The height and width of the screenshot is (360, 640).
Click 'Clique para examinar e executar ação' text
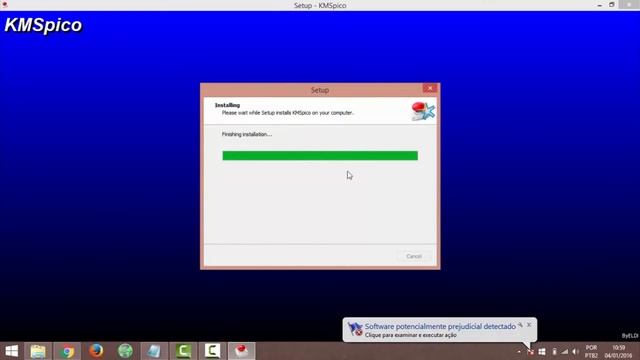click(411, 335)
